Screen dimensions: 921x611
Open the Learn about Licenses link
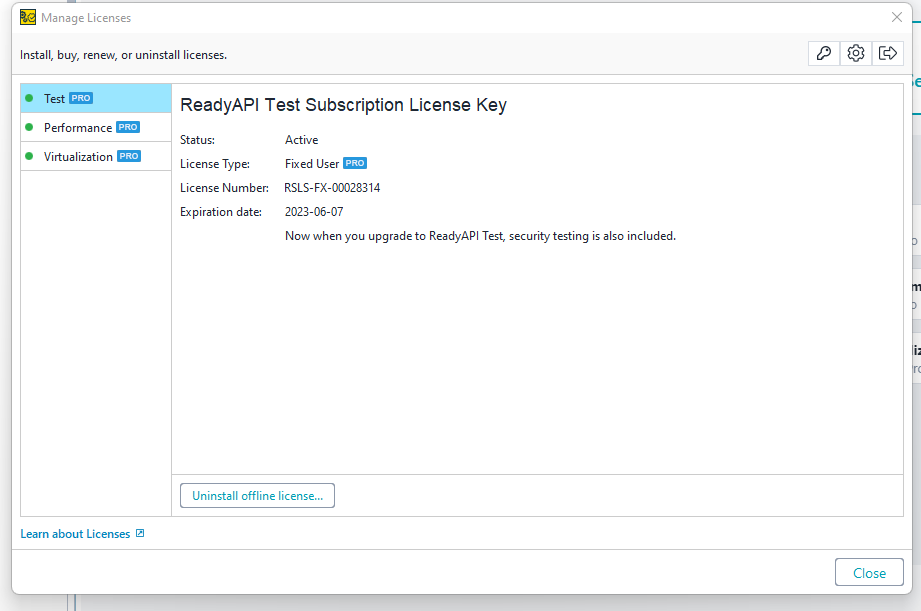point(75,533)
